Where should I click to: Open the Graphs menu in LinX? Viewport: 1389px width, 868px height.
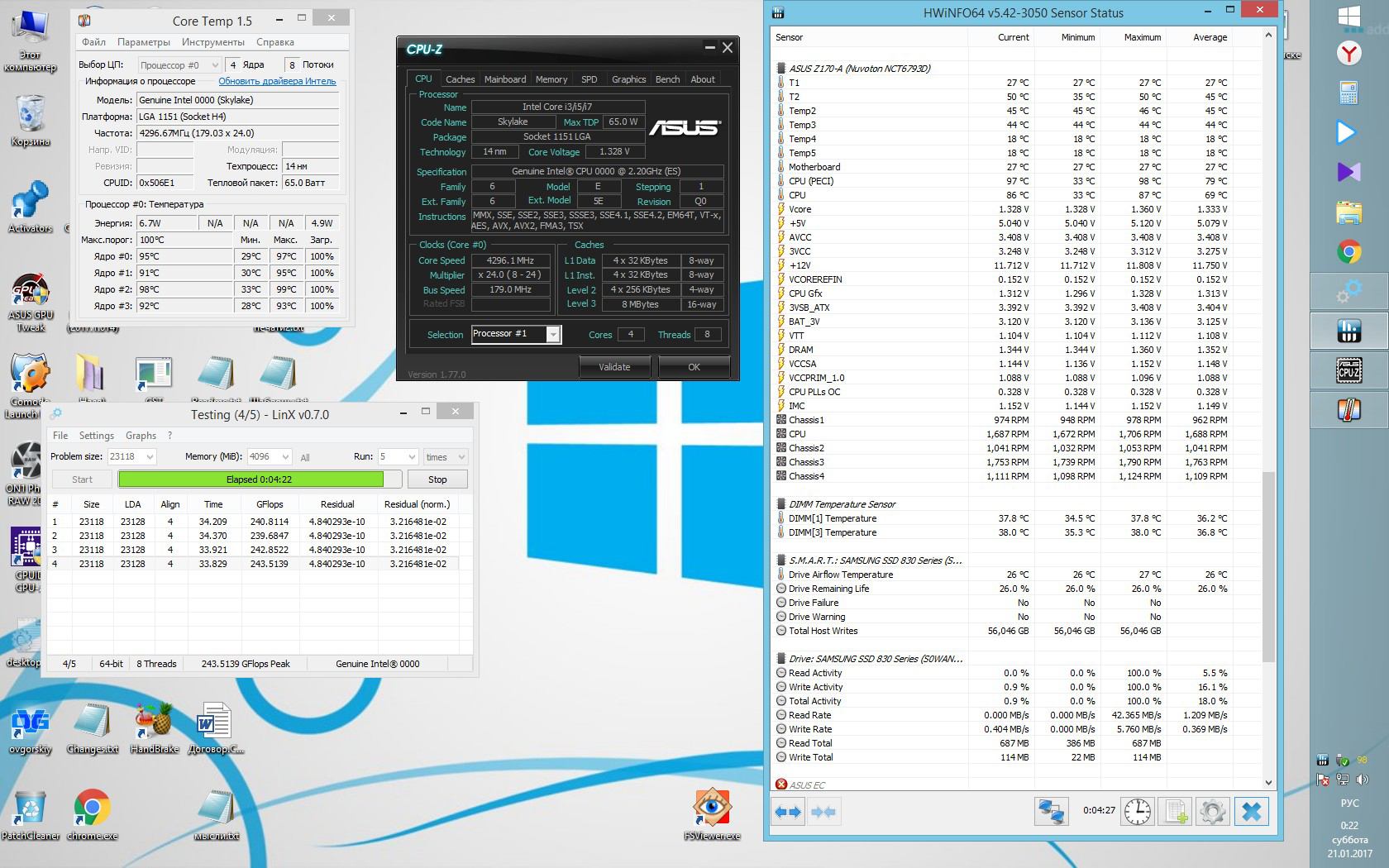[141, 436]
